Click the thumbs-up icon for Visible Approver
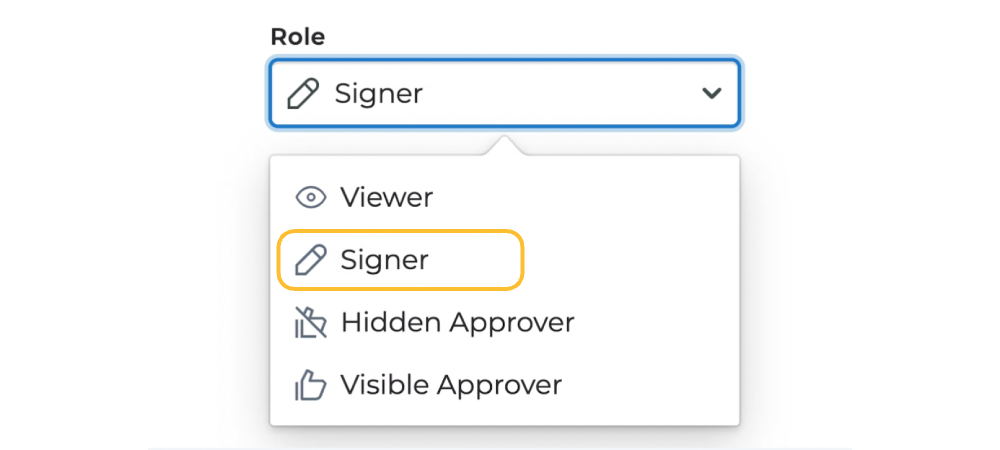The image size is (1000, 450). 311,385
